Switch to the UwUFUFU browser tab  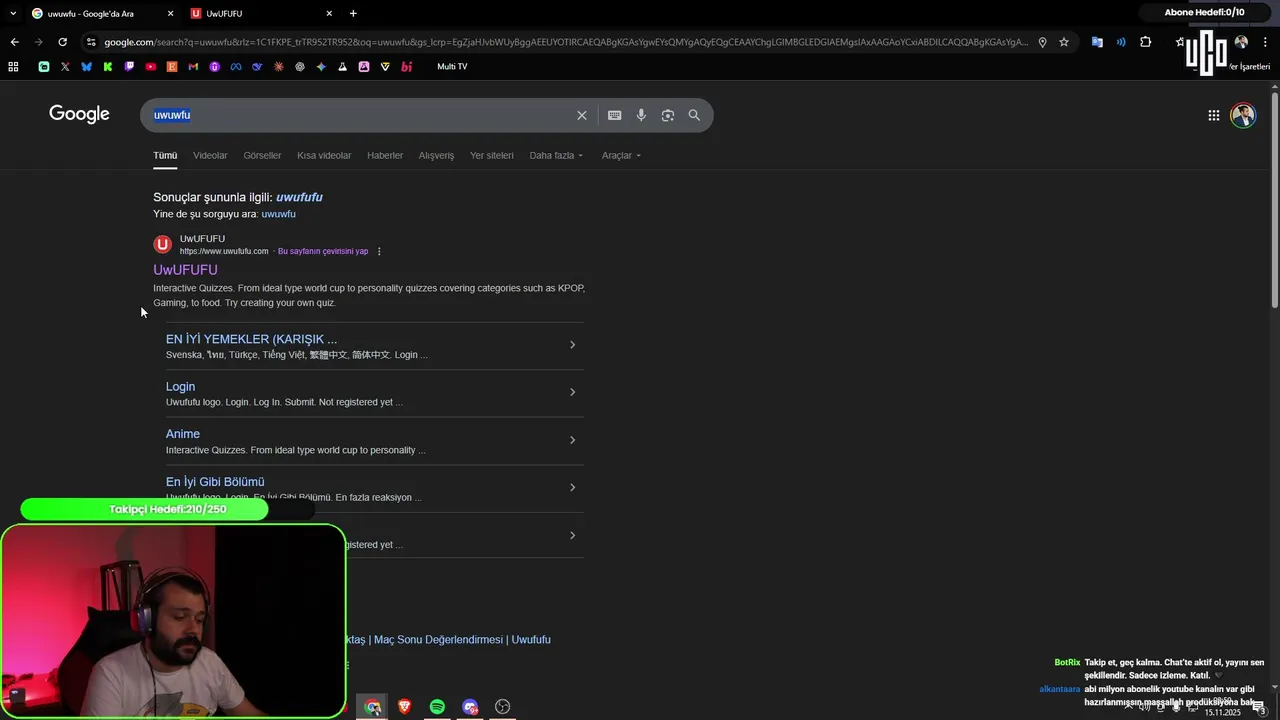[260, 14]
